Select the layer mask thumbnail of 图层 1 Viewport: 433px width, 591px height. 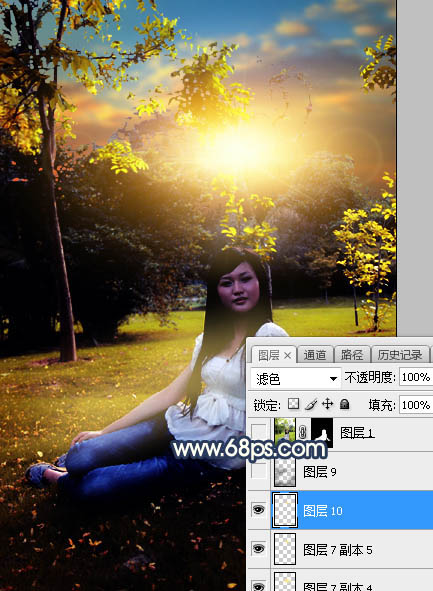pos(322,432)
